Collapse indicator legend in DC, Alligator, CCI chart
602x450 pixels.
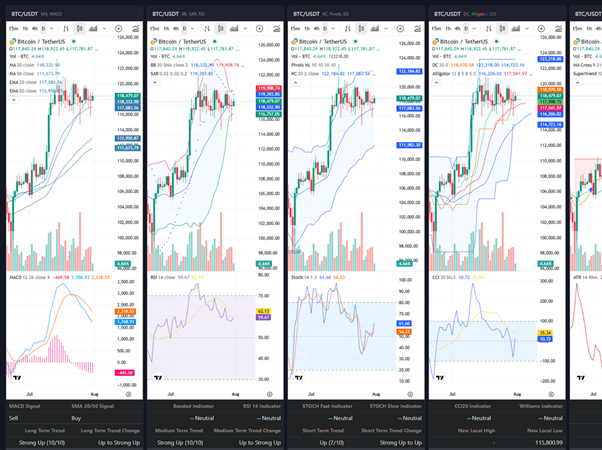click(x=436, y=83)
